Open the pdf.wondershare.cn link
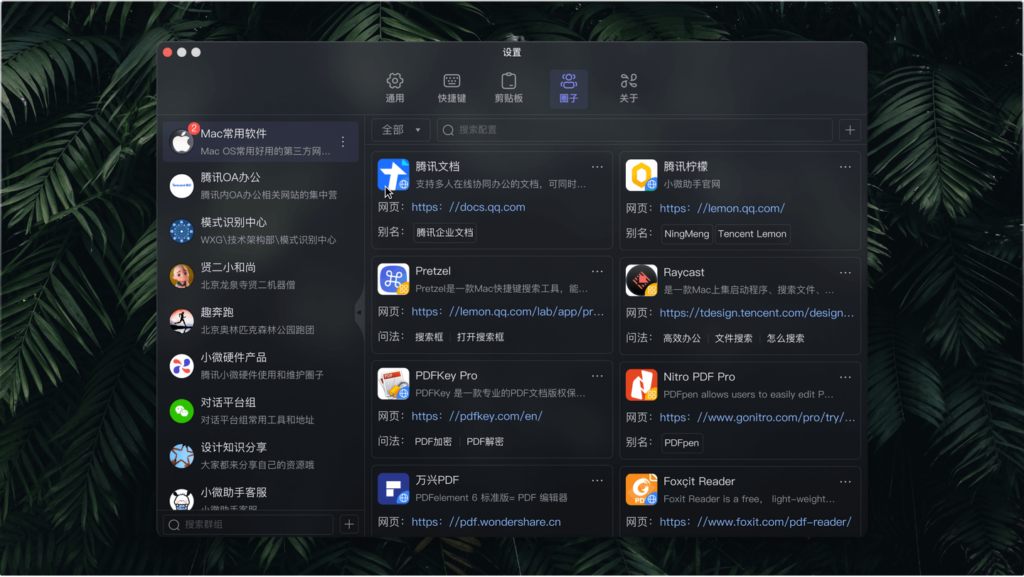 486,522
